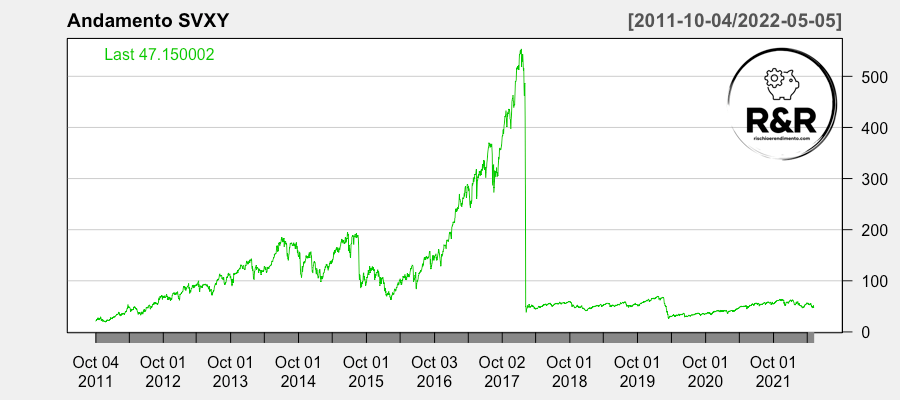Screen dimensions: 900x400
Task: Select the Oct 01 2012 axis label
Action: (163, 371)
